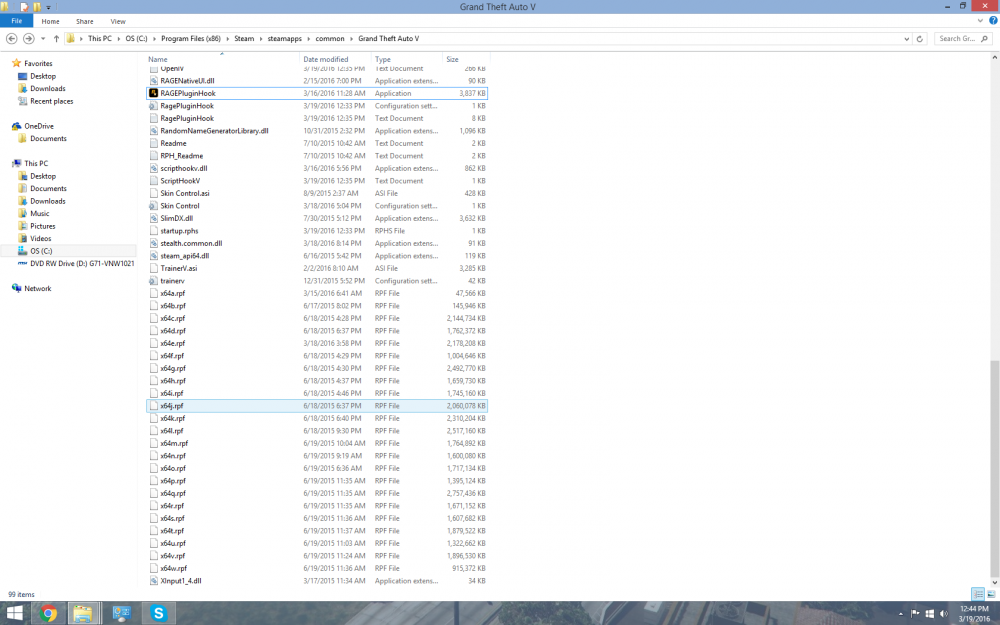
Task: Open Google Chrome from the taskbar
Action: point(48,612)
